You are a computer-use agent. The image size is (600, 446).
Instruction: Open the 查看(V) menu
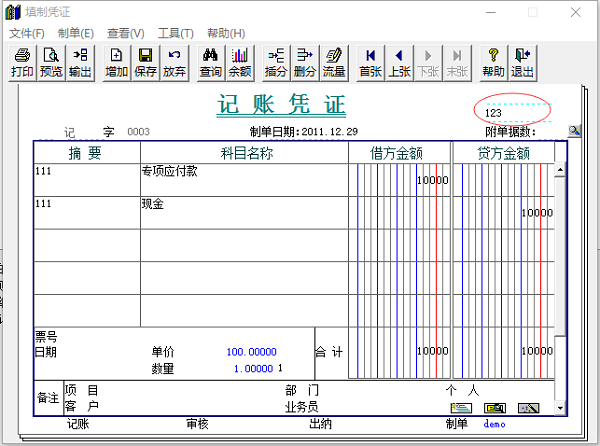(x=126, y=34)
